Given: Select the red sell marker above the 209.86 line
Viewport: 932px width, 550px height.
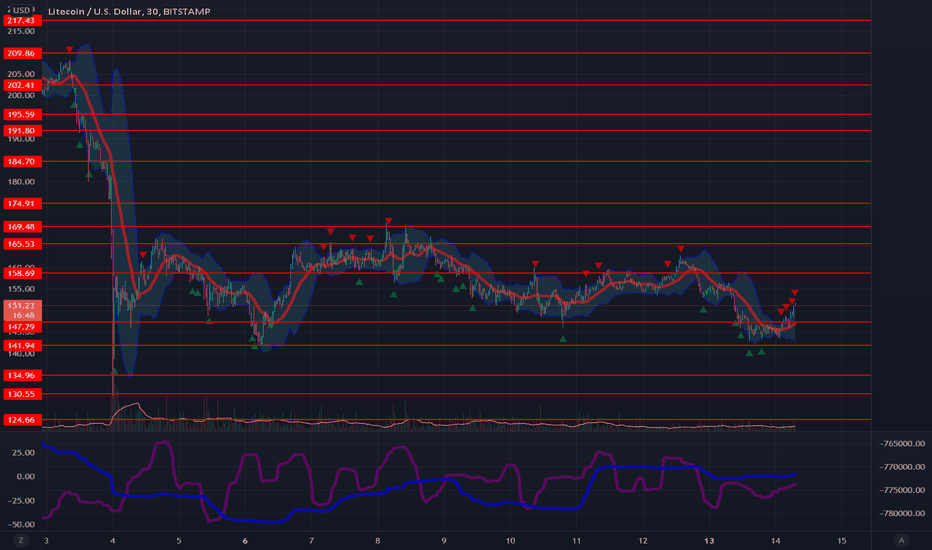Looking at the screenshot, I should tap(70, 49).
